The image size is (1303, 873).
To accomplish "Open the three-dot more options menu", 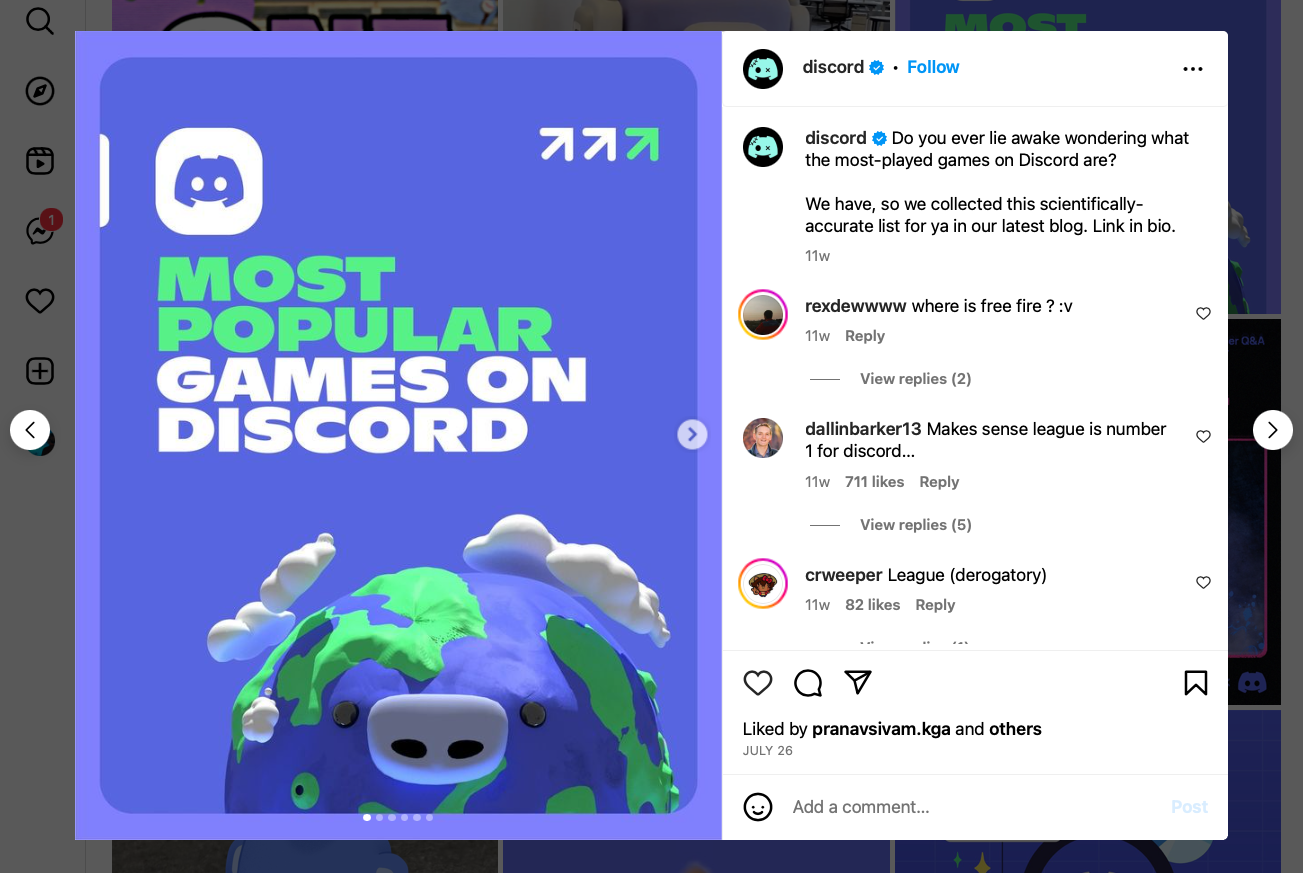I will [1193, 69].
